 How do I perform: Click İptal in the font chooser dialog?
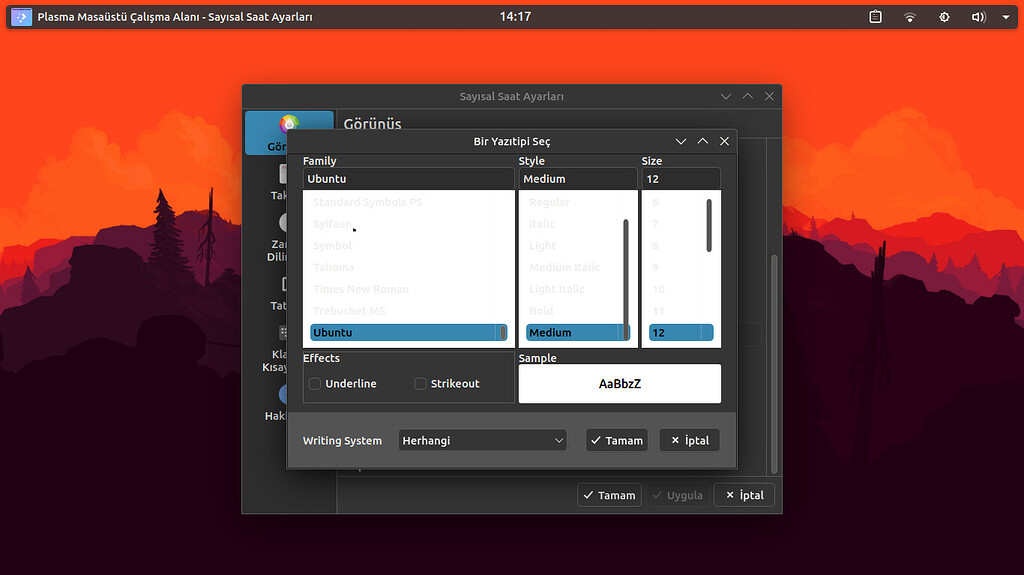coord(690,440)
